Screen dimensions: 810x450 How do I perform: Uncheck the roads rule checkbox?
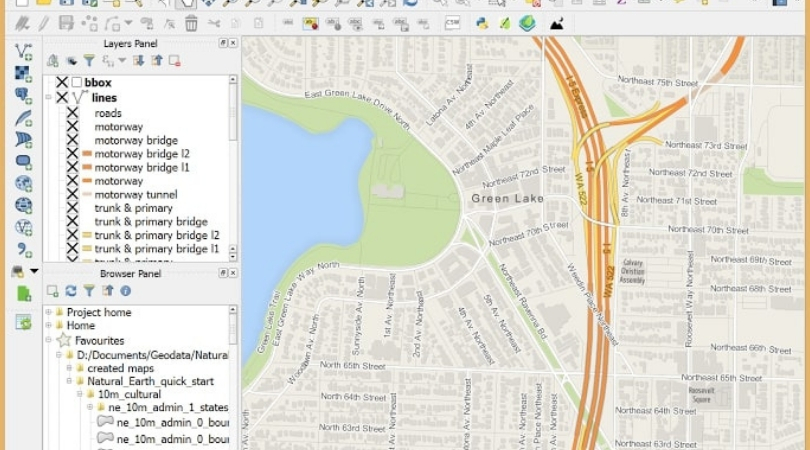pos(72,113)
